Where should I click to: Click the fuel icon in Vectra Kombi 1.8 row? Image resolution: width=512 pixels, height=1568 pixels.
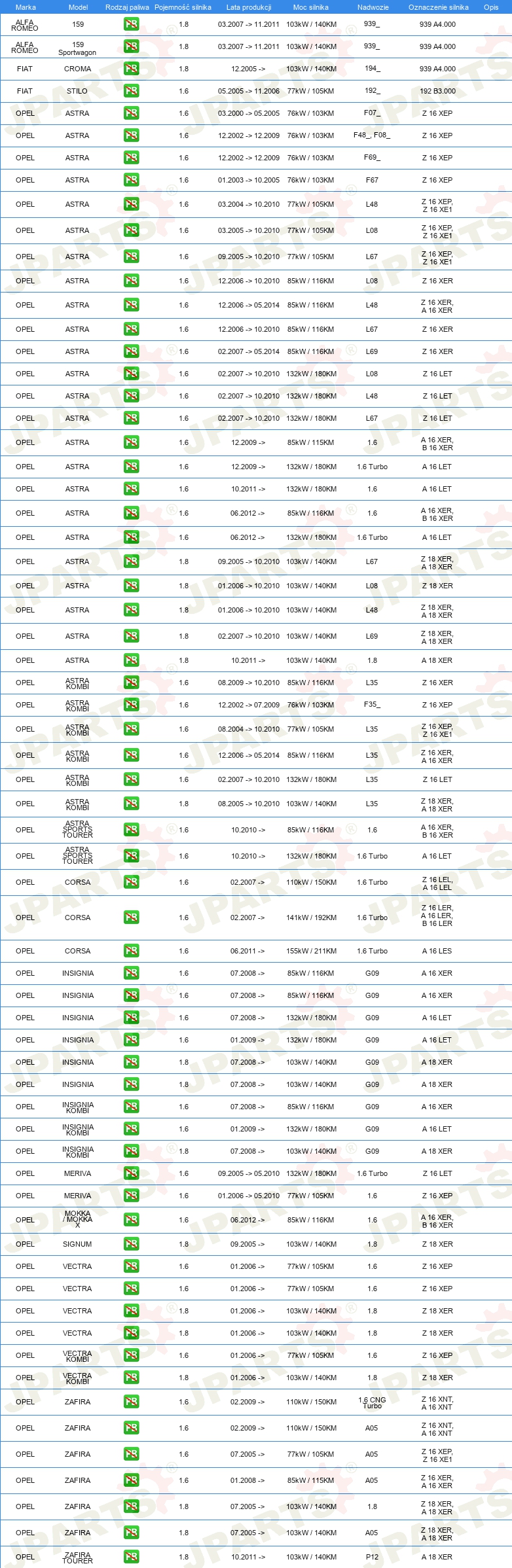click(131, 1378)
